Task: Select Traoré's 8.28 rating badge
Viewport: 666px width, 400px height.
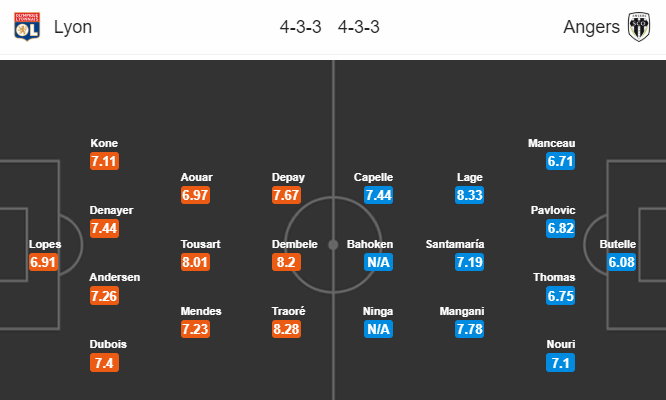Action: pos(288,330)
